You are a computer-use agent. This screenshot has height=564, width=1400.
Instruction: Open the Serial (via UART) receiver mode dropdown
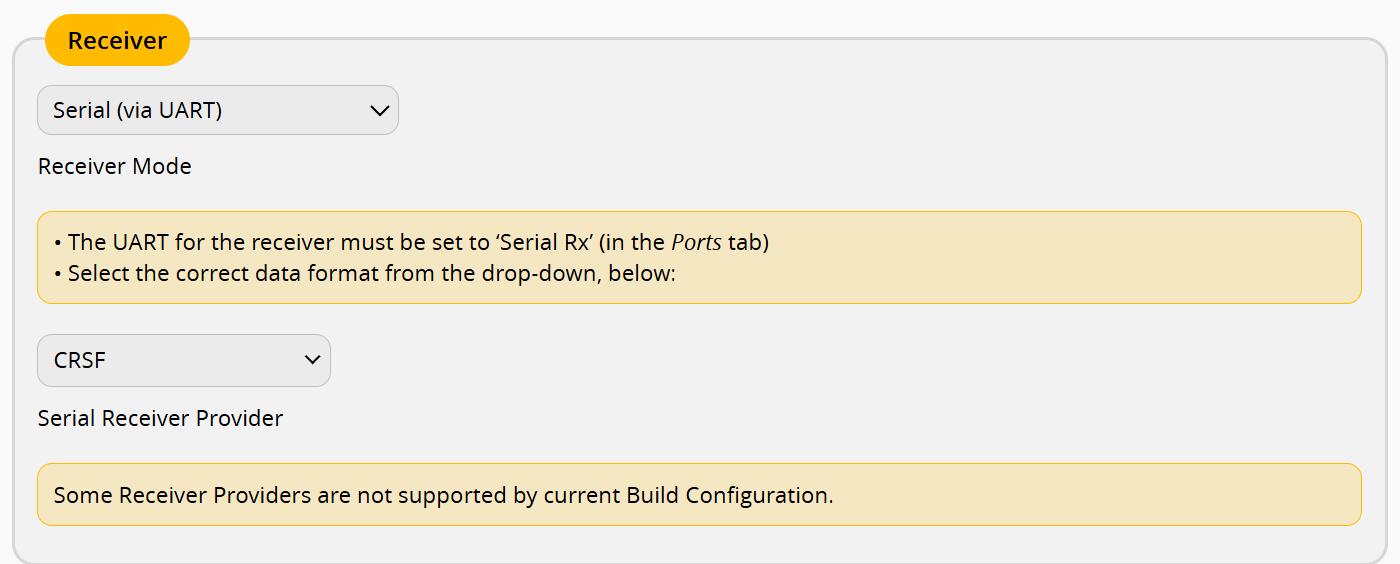(x=217, y=110)
